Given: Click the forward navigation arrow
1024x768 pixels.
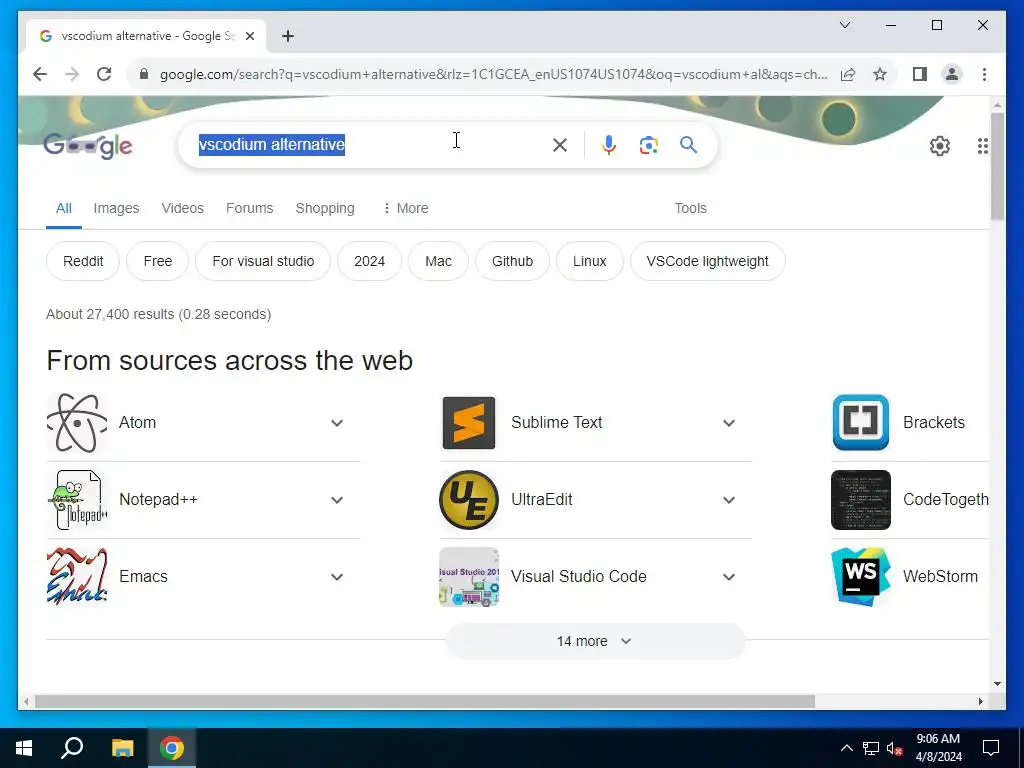Looking at the screenshot, I should (x=72, y=74).
